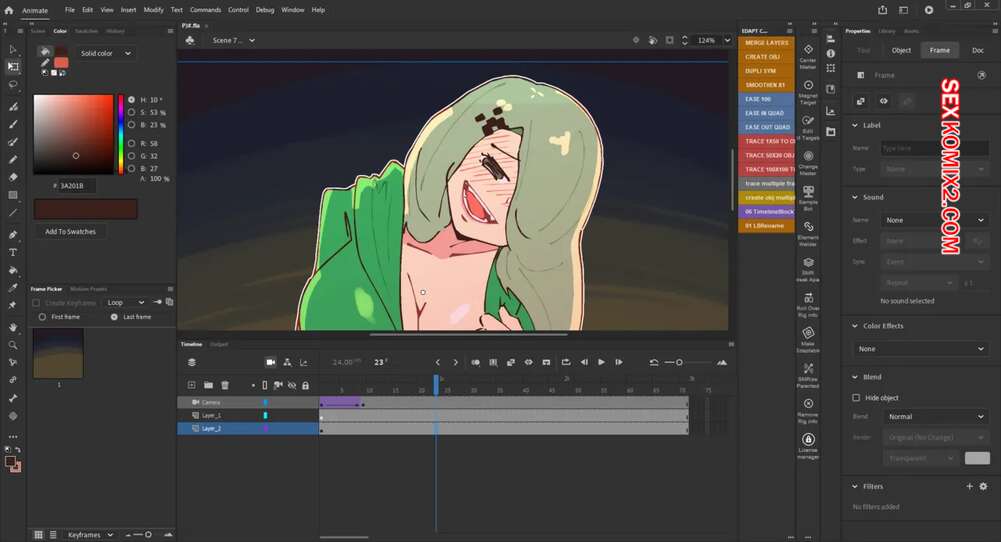Click the new layer icon in timeline
Viewport: 1001px width, 542px height.
pyautogui.click(x=192, y=385)
